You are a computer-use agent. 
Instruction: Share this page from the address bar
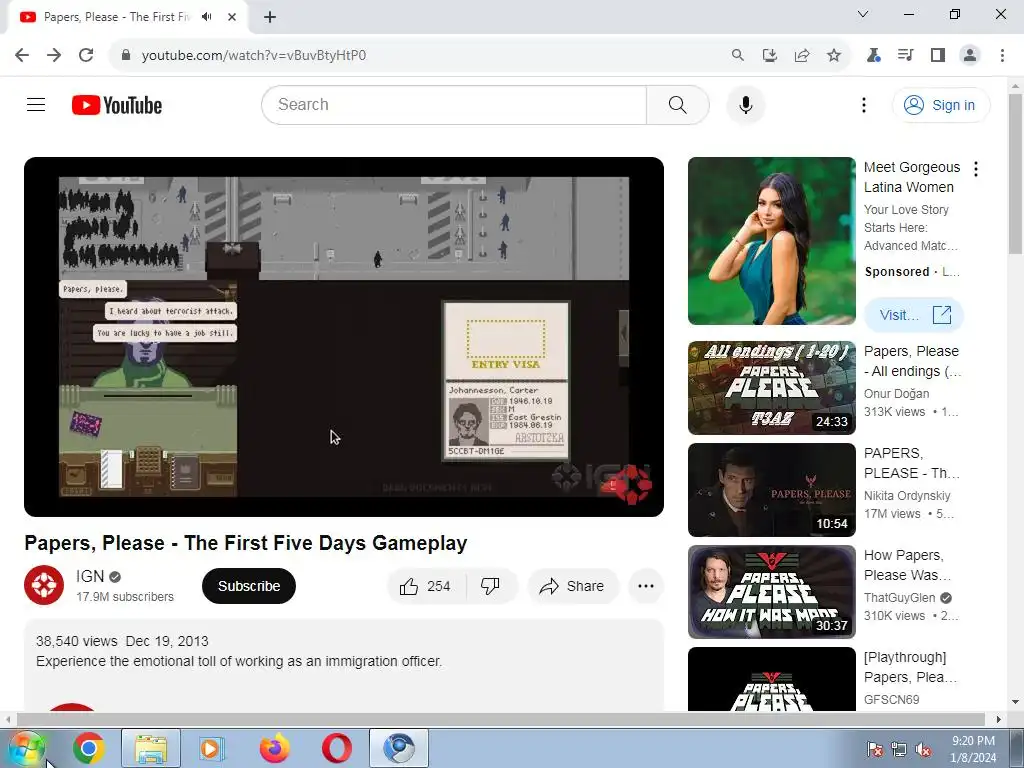click(x=801, y=55)
